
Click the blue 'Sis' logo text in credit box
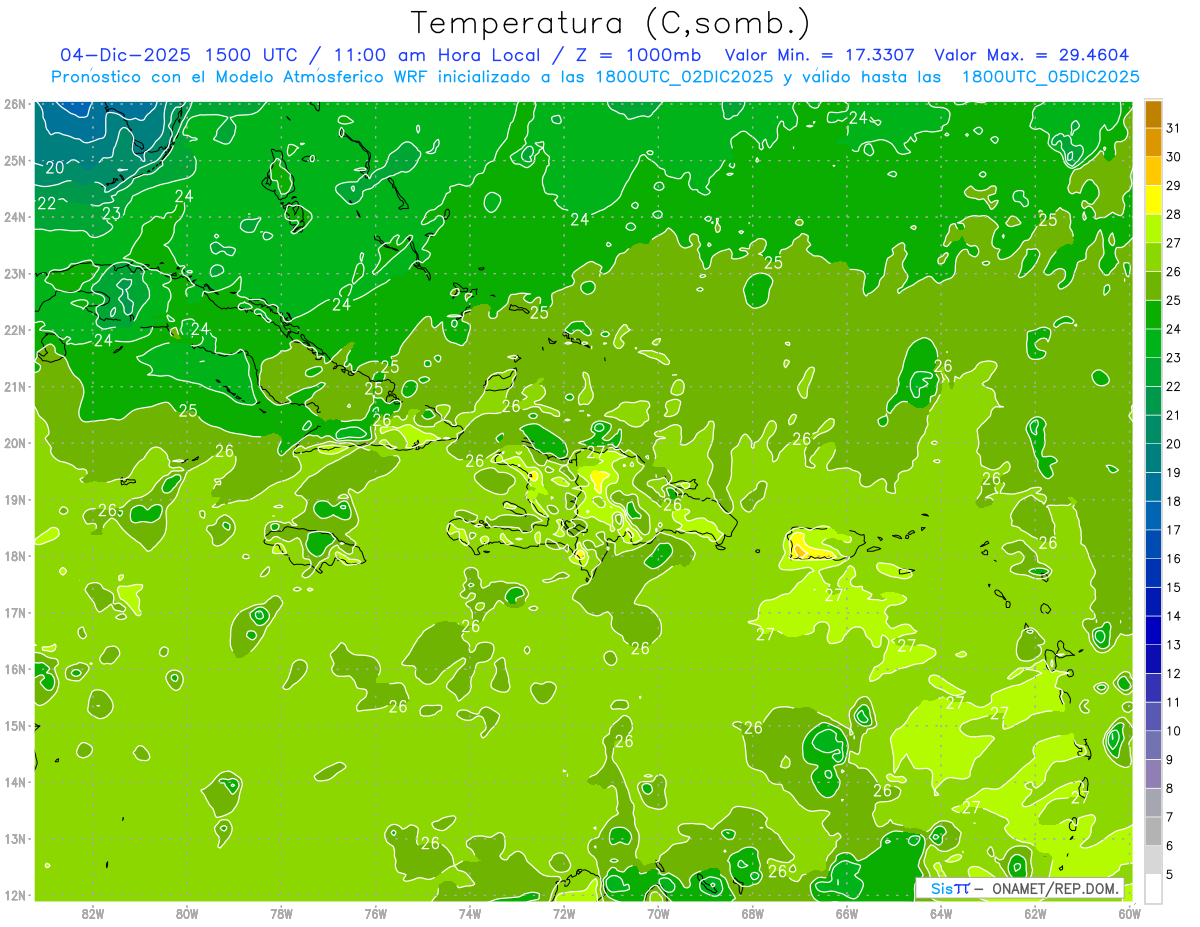tap(942, 888)
